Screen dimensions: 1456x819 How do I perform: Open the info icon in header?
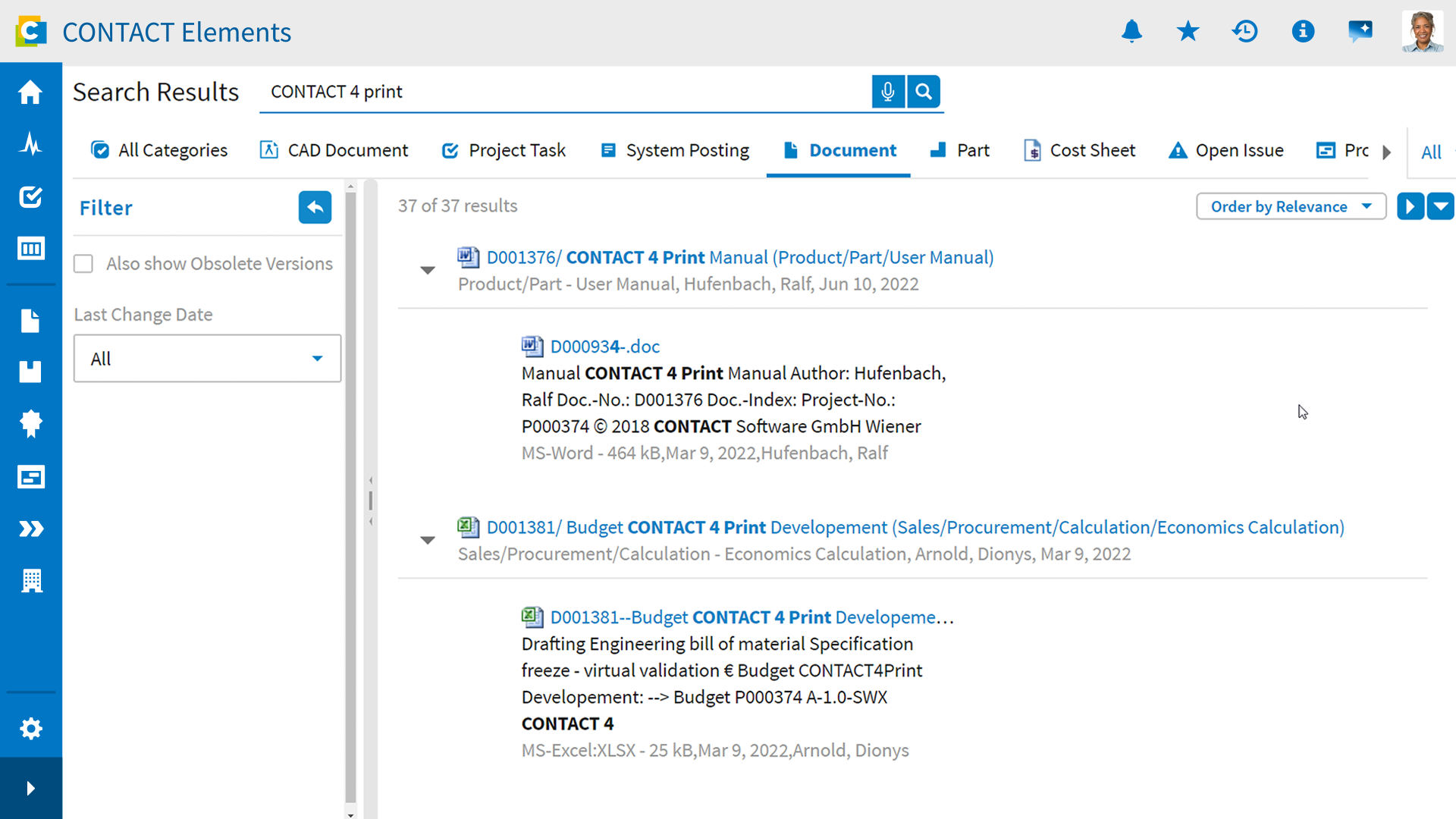(1303, 32)
